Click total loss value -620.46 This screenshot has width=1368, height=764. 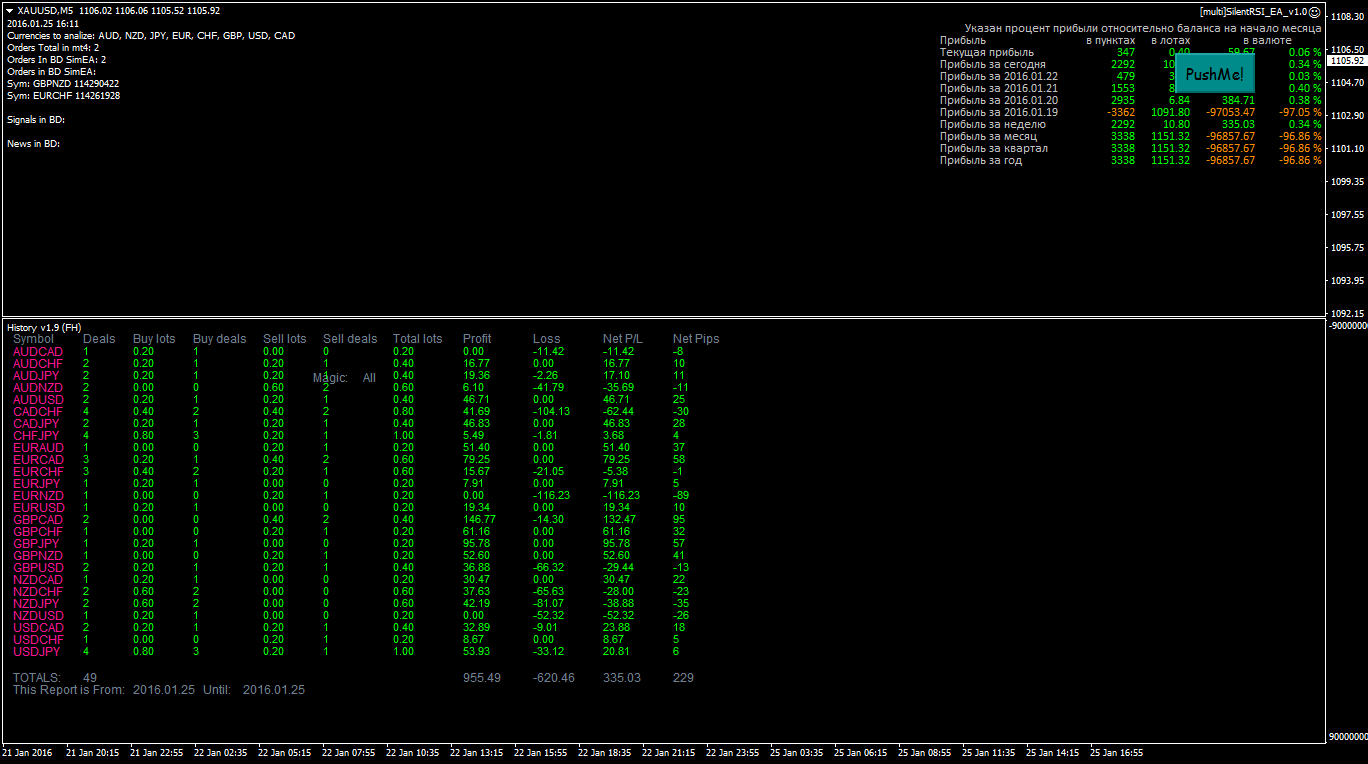click(554, 678)
